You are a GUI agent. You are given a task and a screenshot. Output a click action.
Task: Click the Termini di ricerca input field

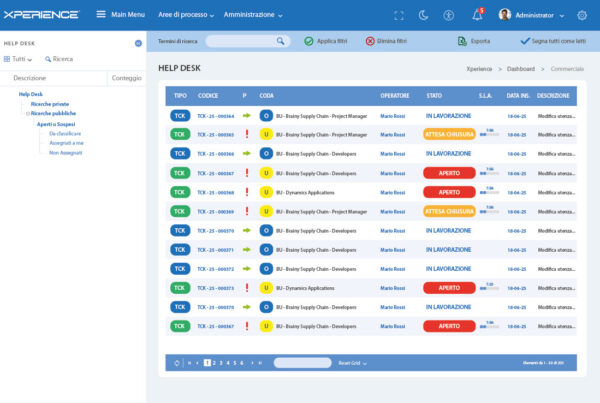coord(238,41)
